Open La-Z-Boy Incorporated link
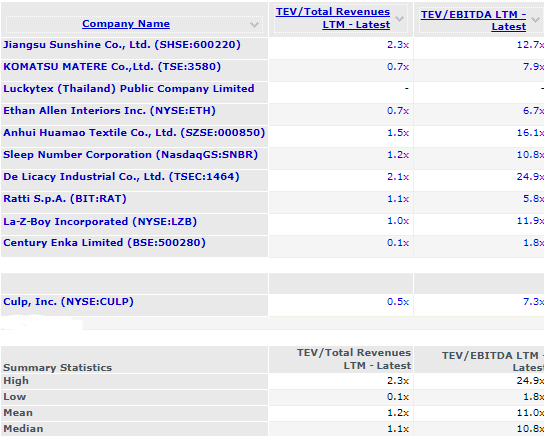 tap(100, 222)
